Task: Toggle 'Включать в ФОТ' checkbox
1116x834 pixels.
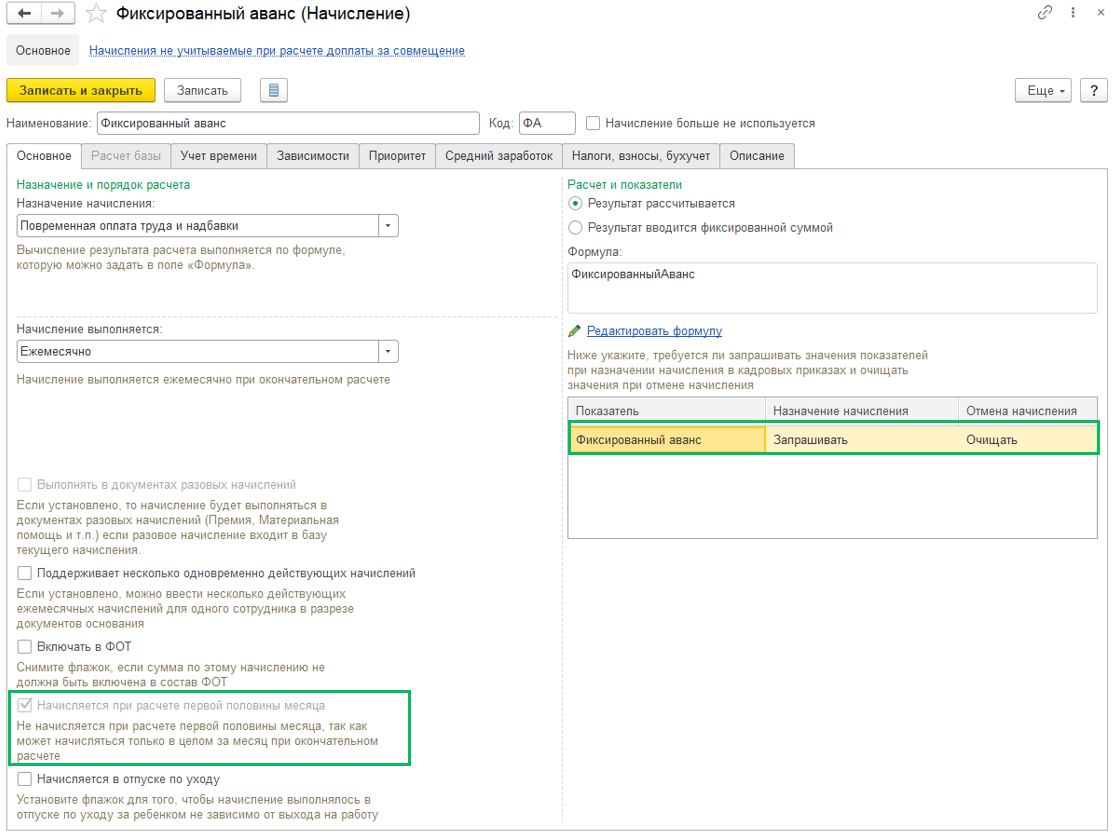Action: pos(24,646)
